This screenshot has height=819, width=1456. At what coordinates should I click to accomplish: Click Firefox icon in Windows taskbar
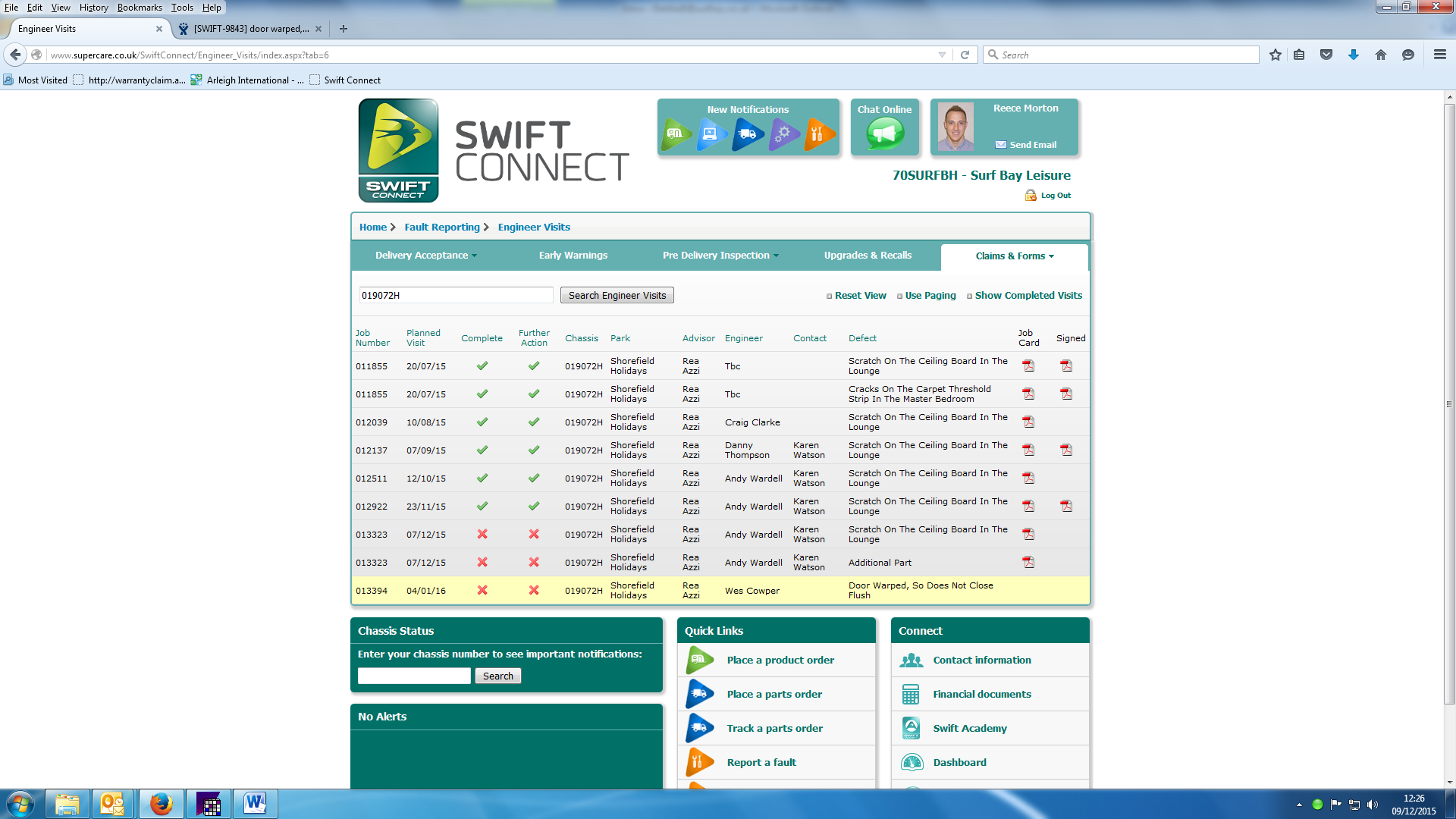(161, 804)
